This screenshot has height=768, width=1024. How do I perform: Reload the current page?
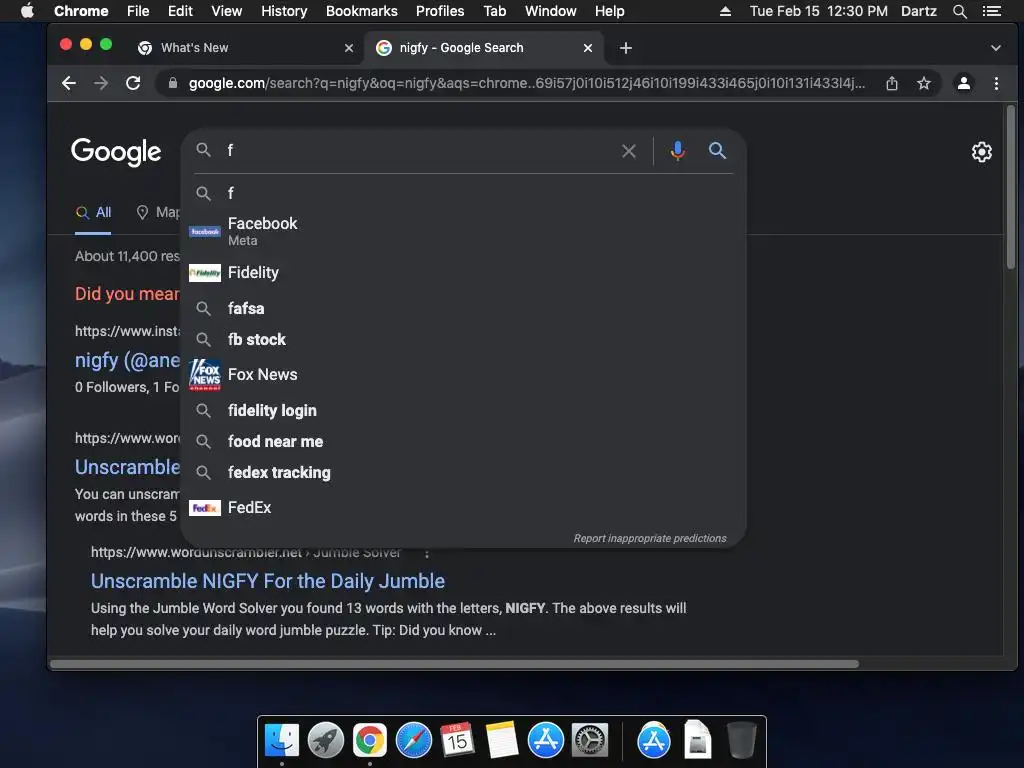coord(133,83)
